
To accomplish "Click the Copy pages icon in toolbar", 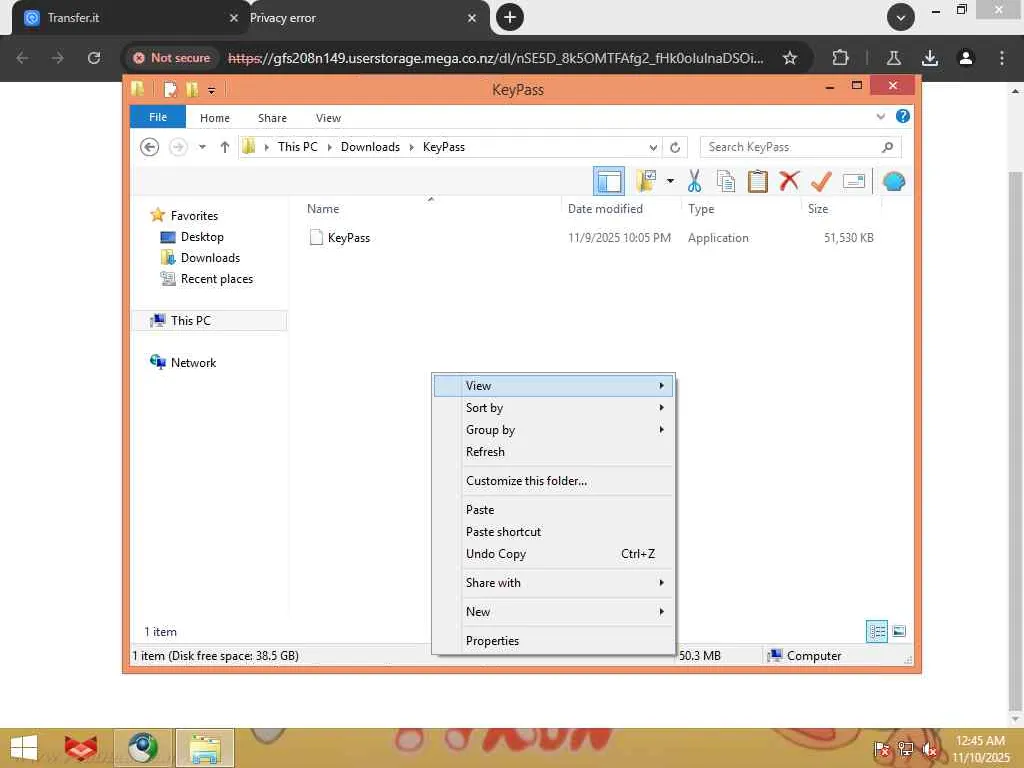I will [x=726, y=181].
